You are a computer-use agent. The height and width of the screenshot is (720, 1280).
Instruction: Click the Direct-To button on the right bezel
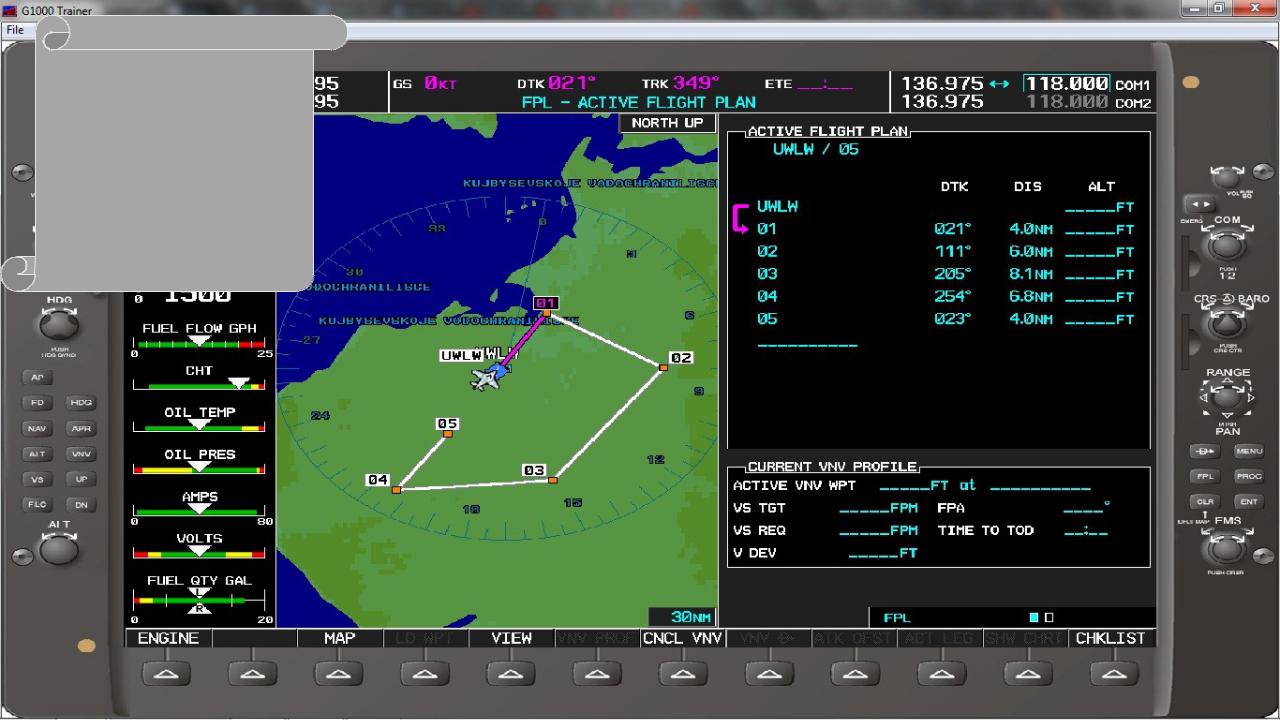point(1206,451)
